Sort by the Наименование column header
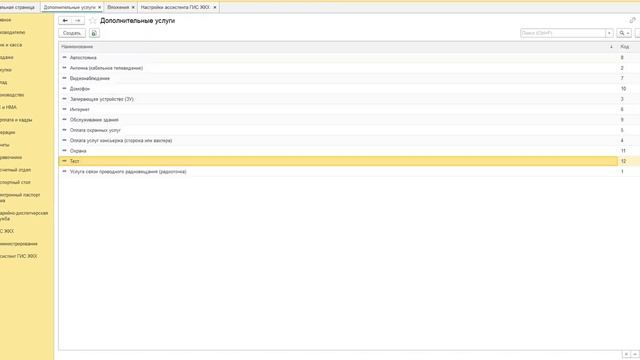Viewport: 640px width, 360px height. coord(337,47)
